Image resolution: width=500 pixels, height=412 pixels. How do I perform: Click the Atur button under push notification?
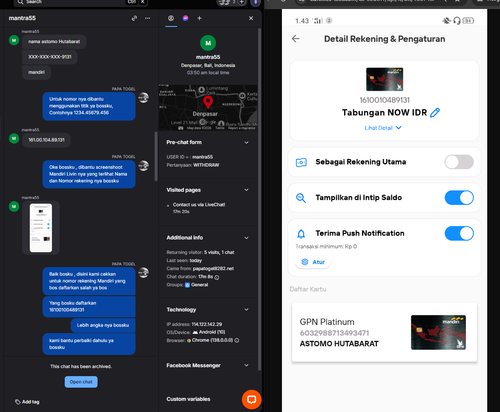(x=313, y=262)
